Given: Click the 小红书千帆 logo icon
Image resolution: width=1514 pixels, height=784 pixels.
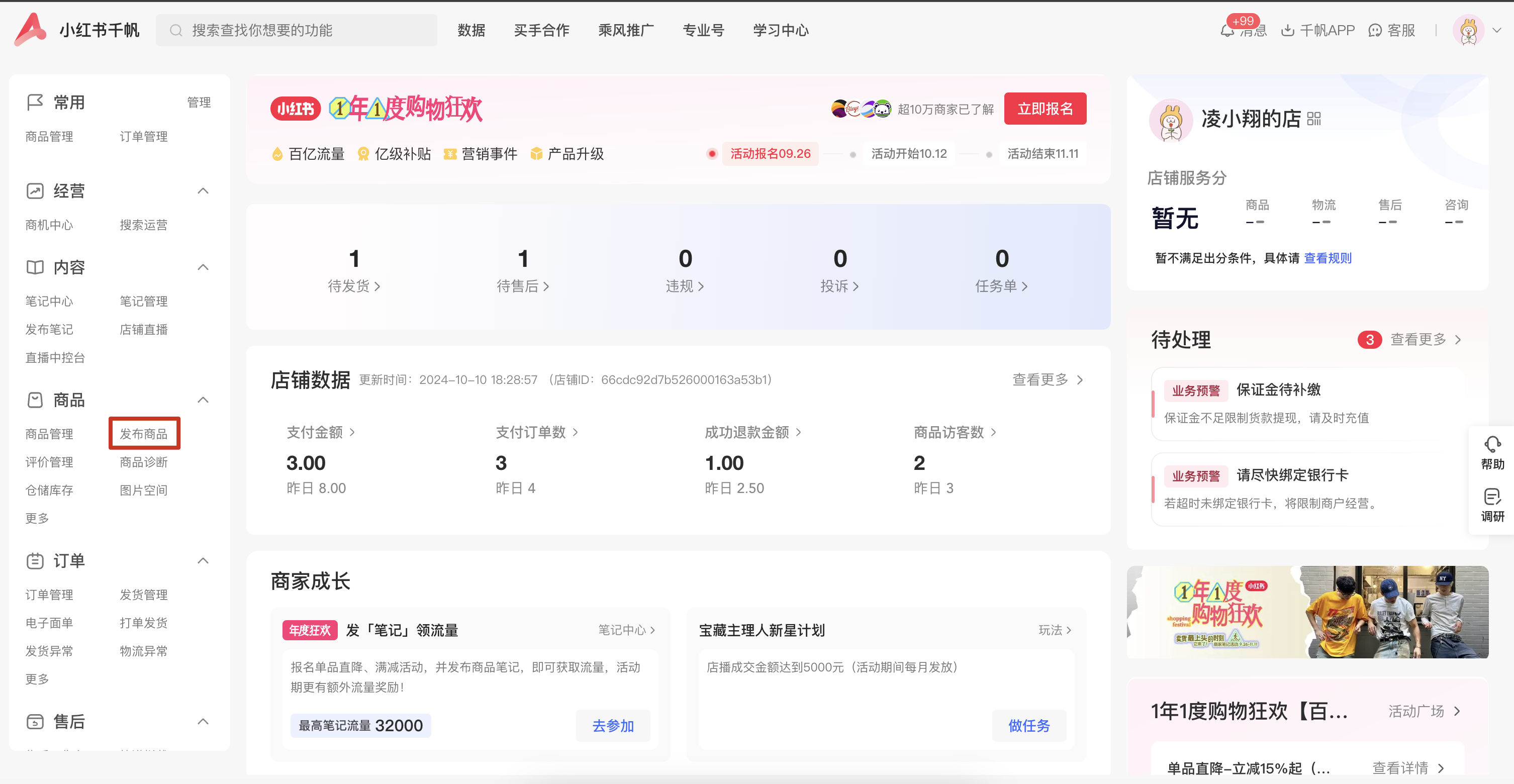Looking at the screenshot, I should click(x=30, y=29).
